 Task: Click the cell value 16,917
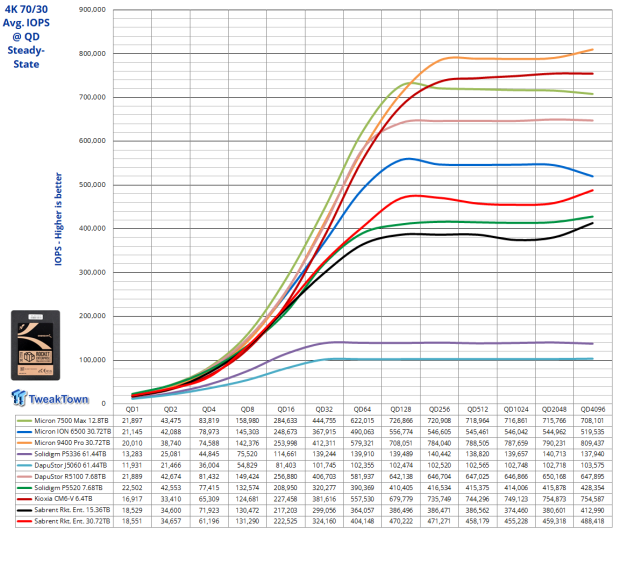[x=132, y=499]
